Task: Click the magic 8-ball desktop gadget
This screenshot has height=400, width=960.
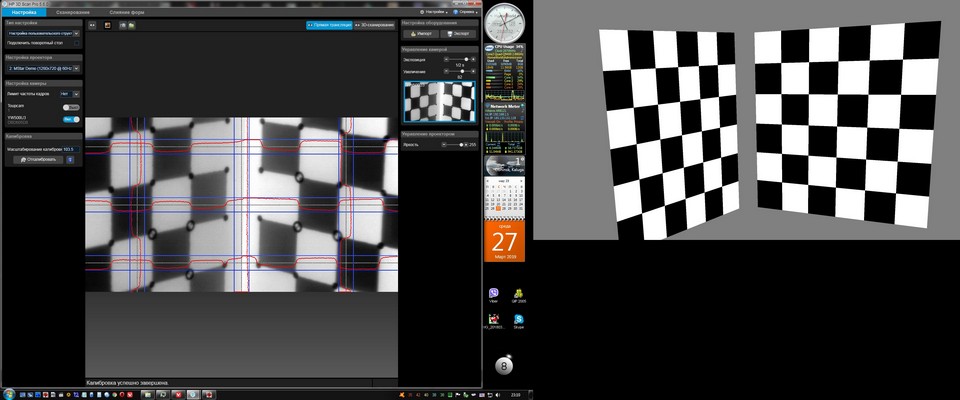Action: 502,367
